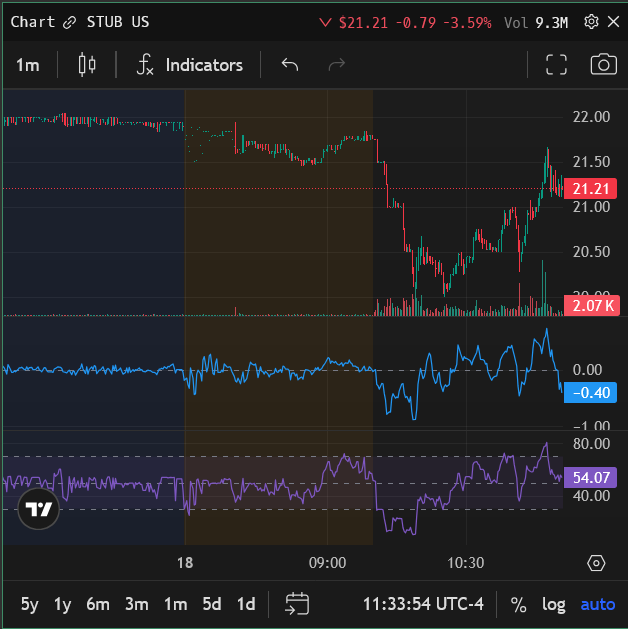Select the 5y date range
Viewport: 628px width, 629px height.
[x=29, y=604]
